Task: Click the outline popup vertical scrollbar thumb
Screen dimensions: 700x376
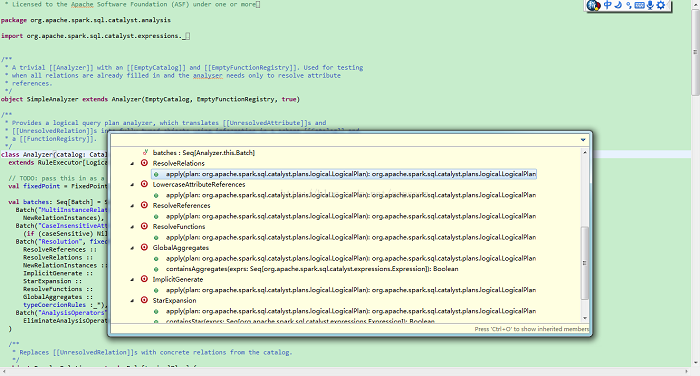Action: pos(585,263)
